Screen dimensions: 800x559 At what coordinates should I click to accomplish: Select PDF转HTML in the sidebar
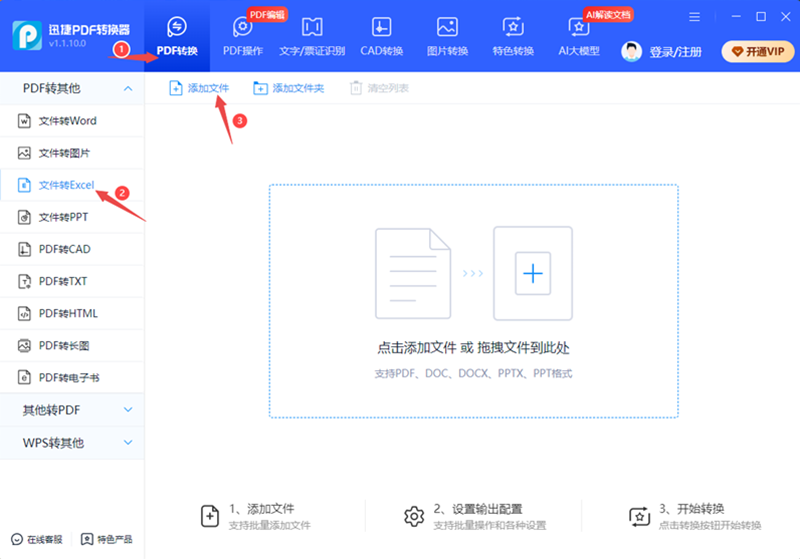(72, 314)
